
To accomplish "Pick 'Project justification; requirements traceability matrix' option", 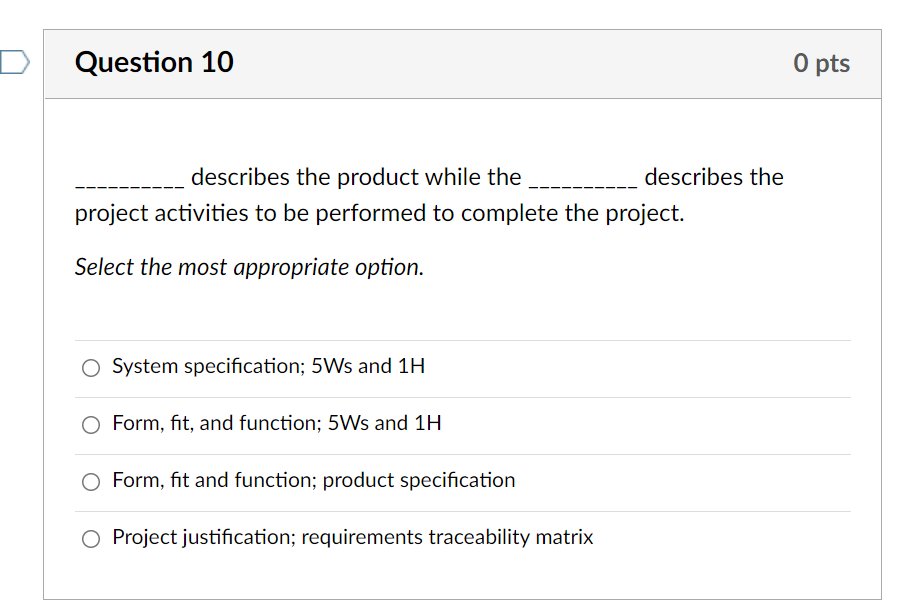I will (90, 539).
